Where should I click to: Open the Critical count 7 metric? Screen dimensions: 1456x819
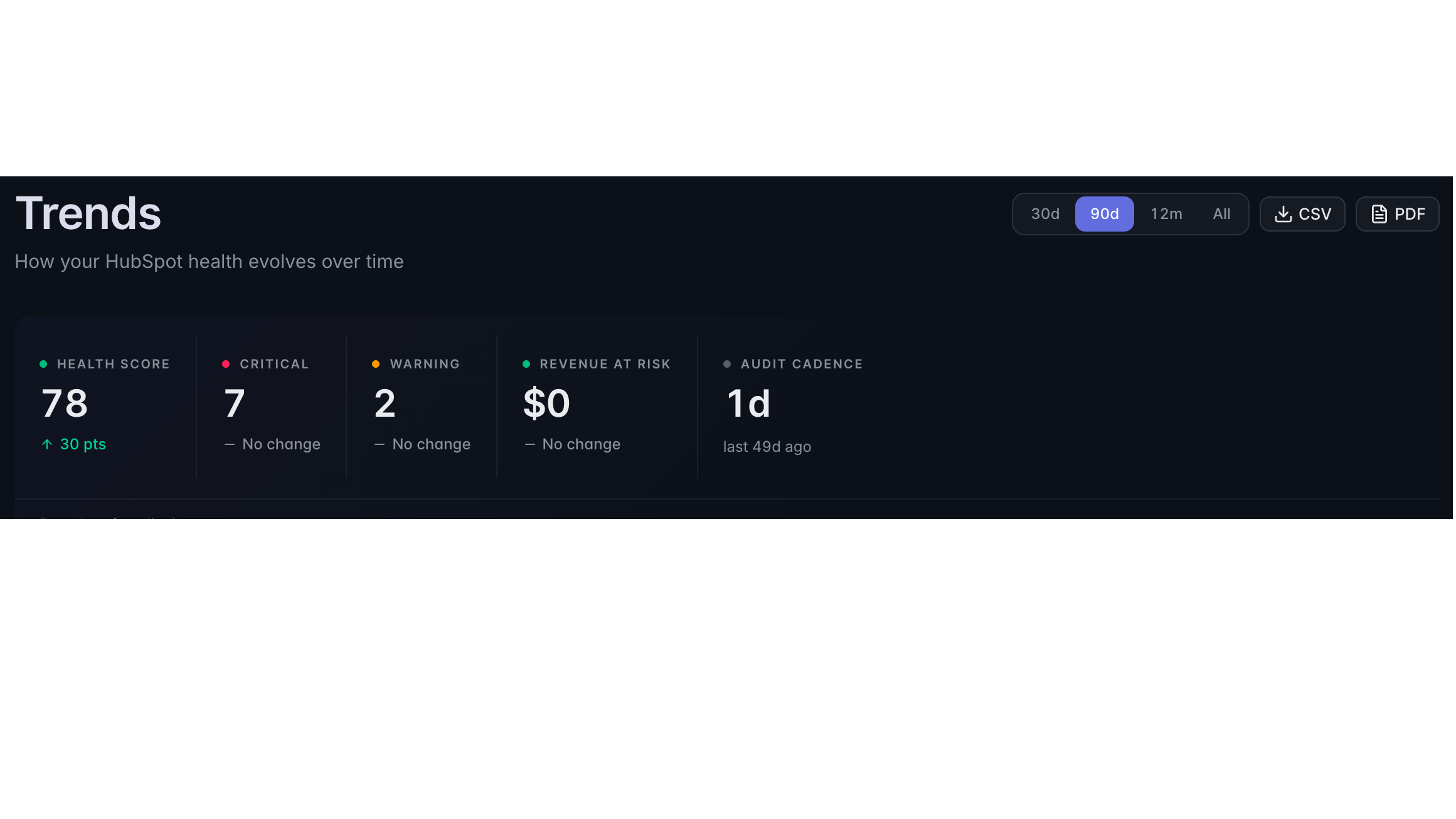[235, 404]
